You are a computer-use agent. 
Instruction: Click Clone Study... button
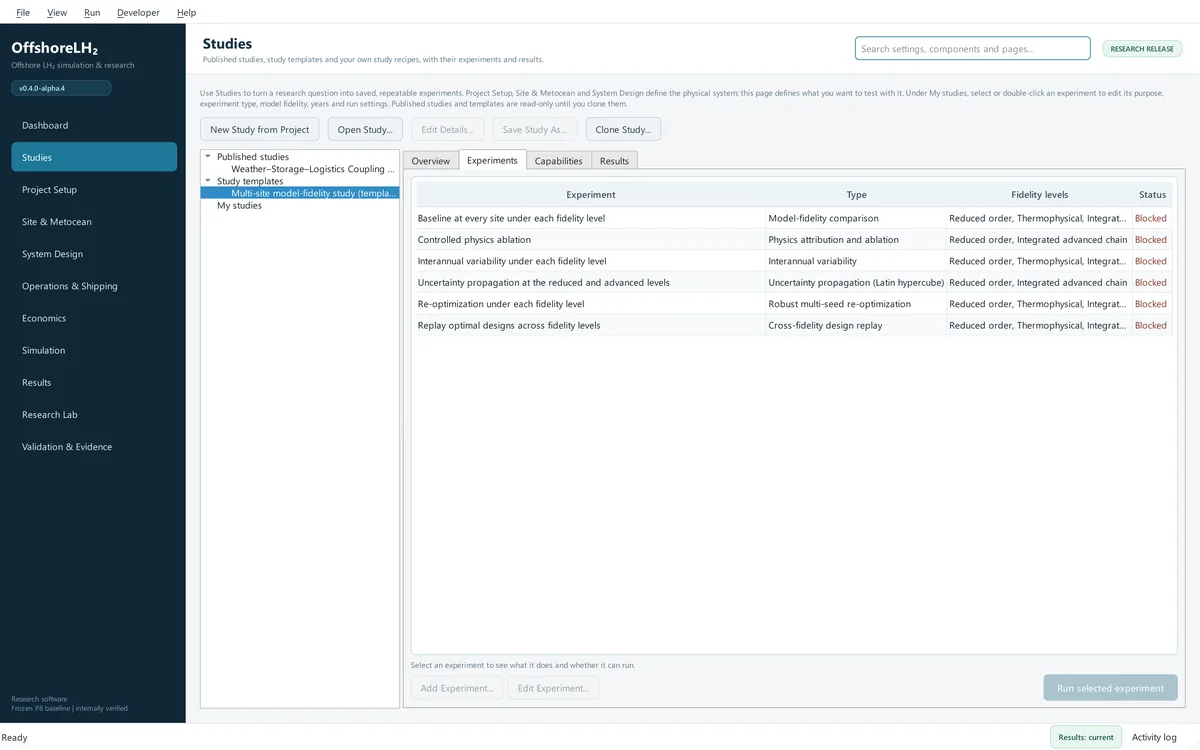click(623, 129)
